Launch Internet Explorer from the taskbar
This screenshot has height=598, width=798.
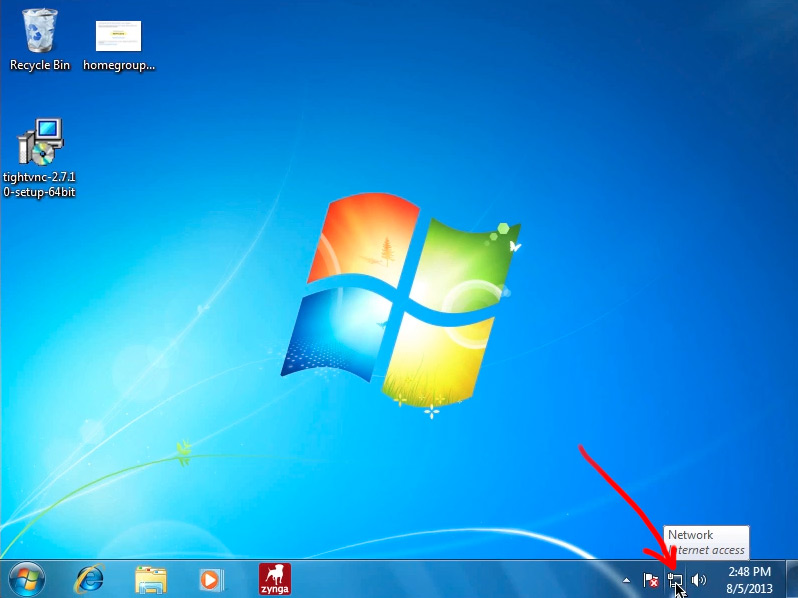click(90, 579)
